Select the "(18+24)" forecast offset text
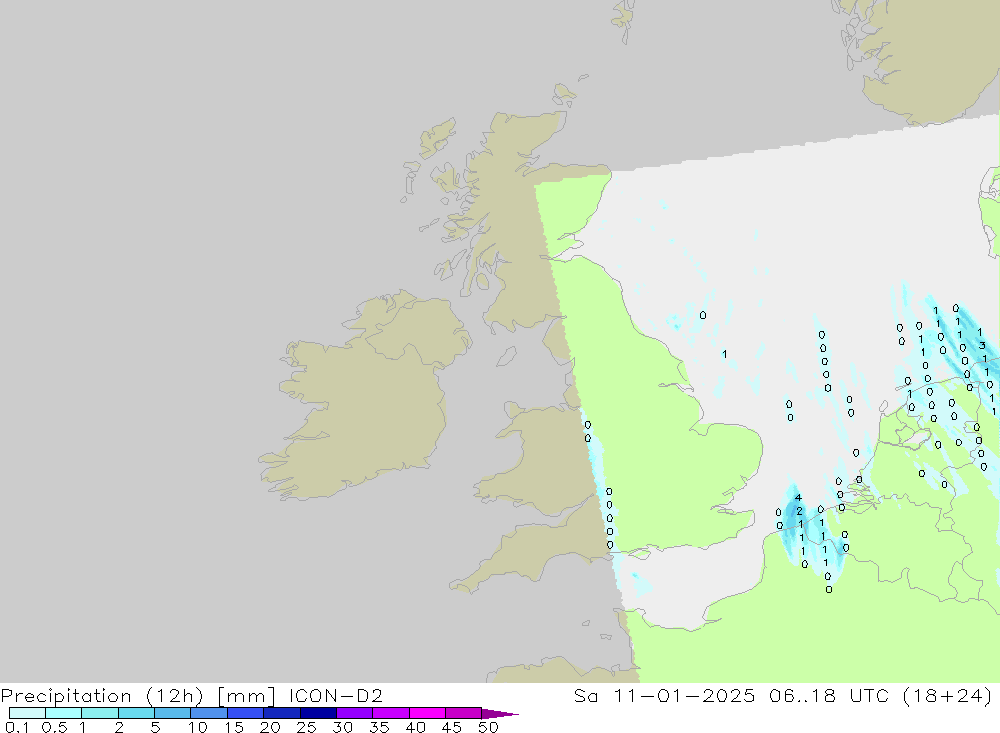This screenshot has width=1000, height=733. (948, 695)
